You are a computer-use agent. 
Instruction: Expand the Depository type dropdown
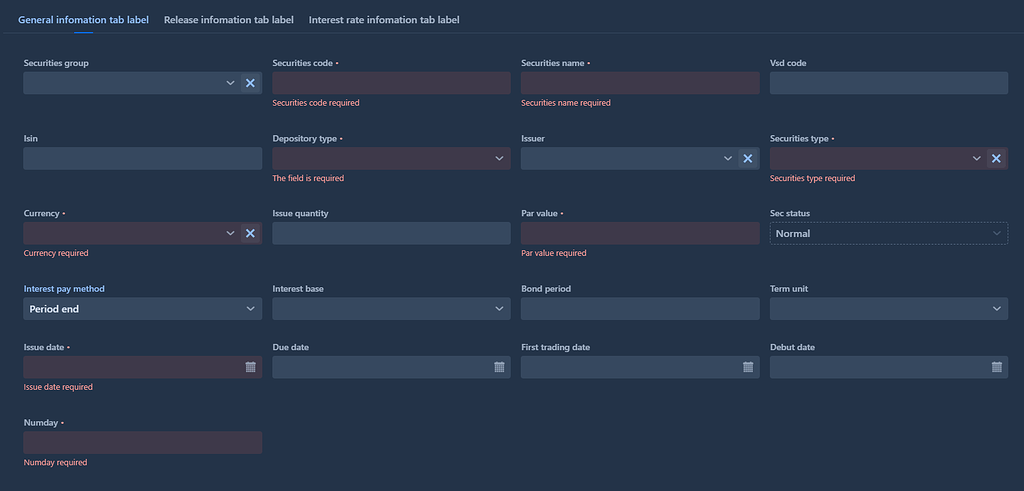[391, 158]
